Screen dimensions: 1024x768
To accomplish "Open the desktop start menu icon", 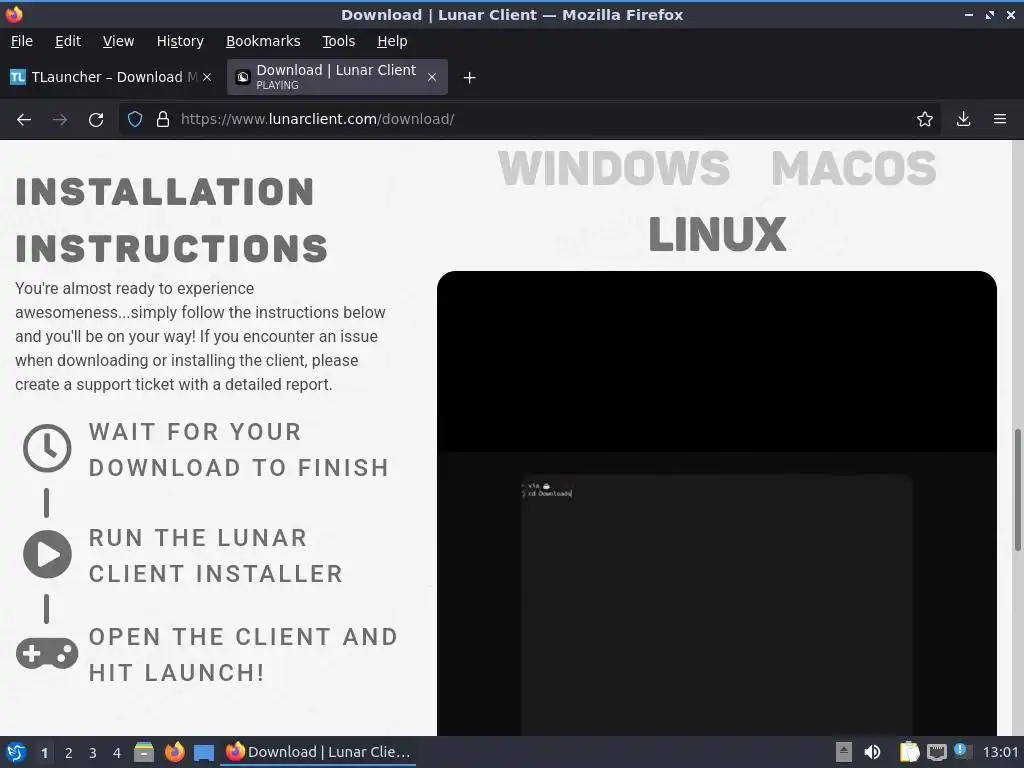I will point(16,752).
